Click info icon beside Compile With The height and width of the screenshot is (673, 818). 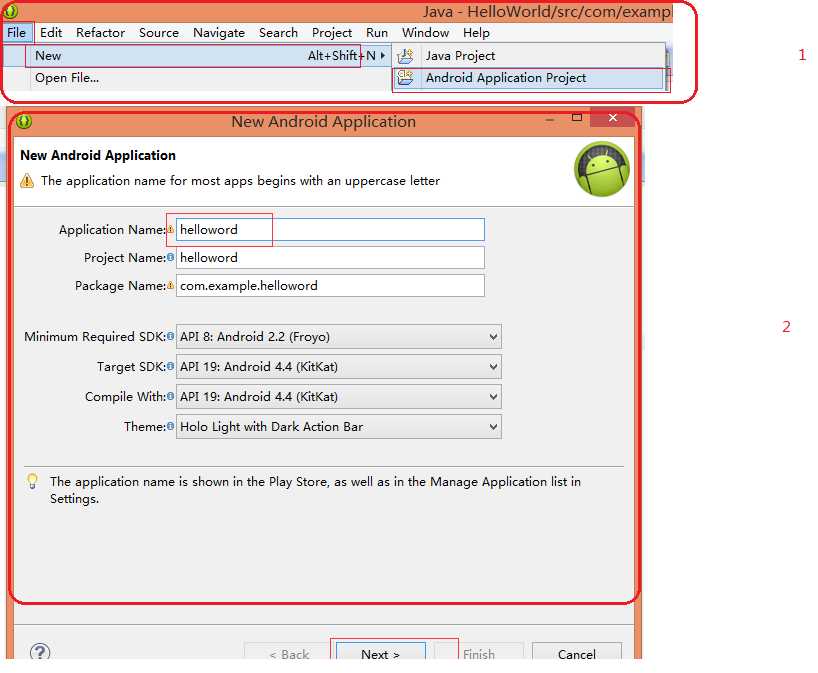coord(171,396)
